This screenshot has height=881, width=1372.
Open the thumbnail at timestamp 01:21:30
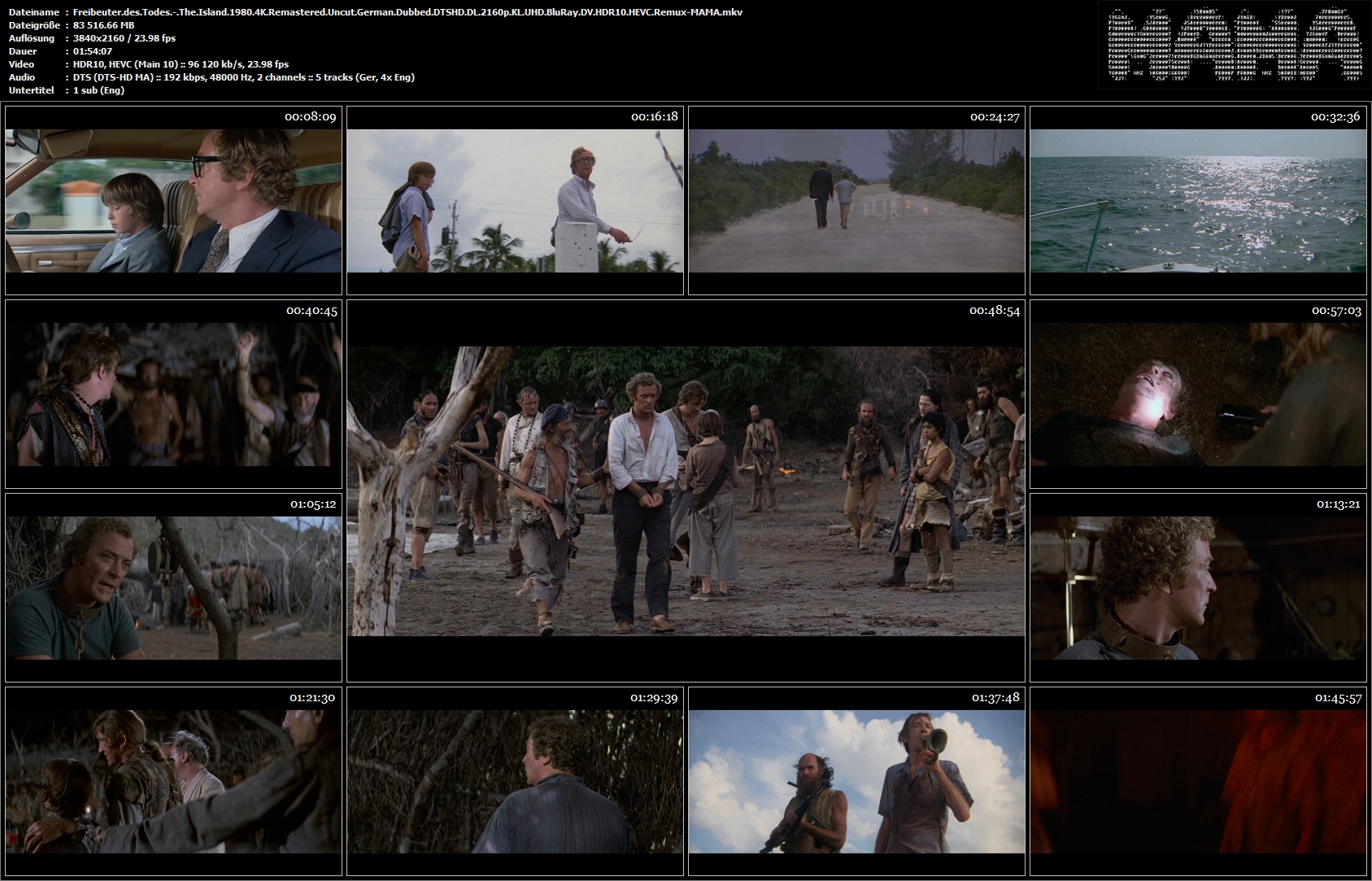click(173, 781)
